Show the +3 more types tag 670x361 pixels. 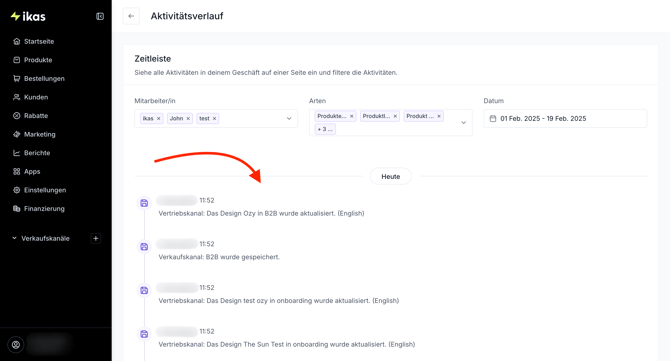(325, 129)
